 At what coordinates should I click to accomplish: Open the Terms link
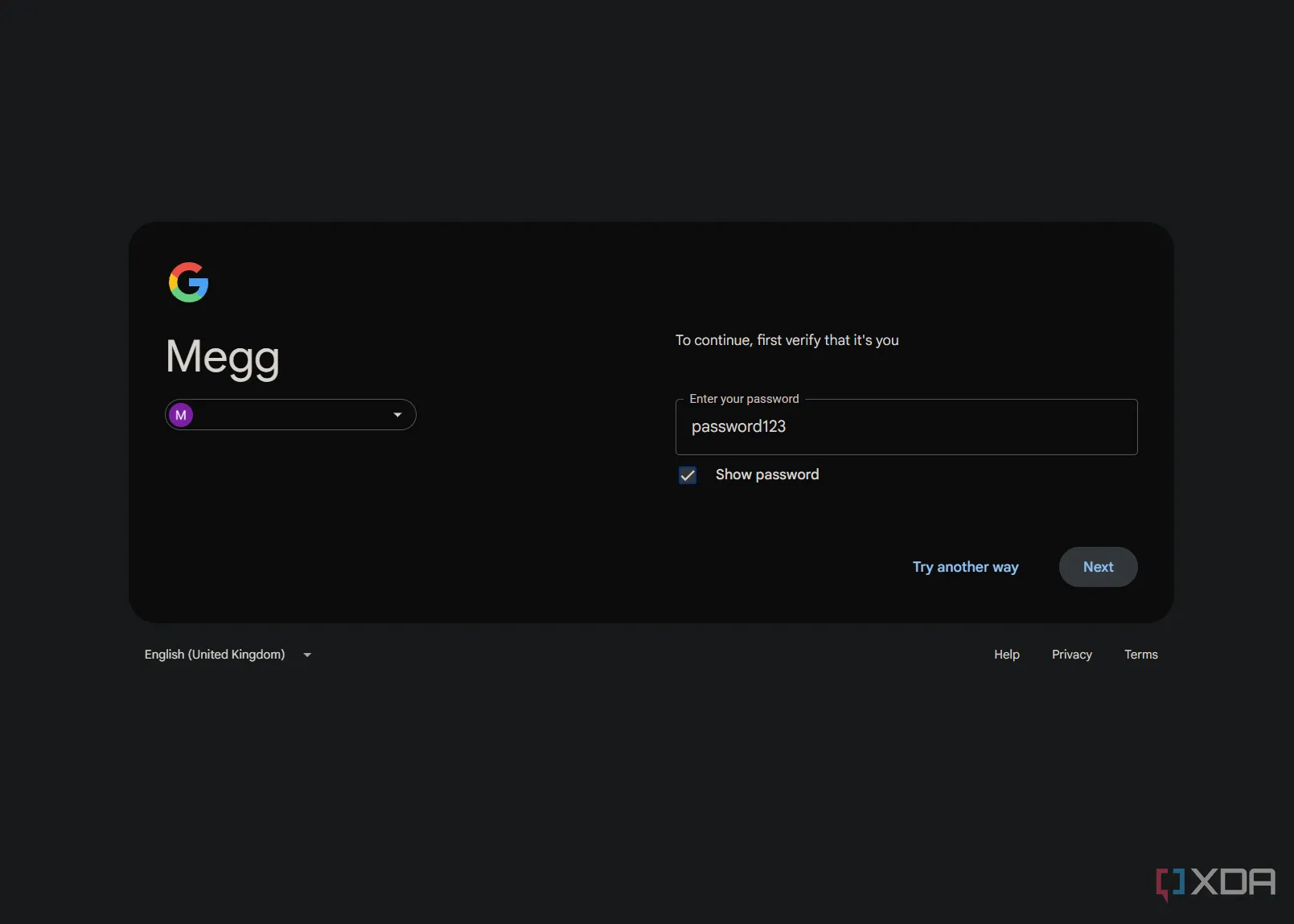[x=1141, y=655]
